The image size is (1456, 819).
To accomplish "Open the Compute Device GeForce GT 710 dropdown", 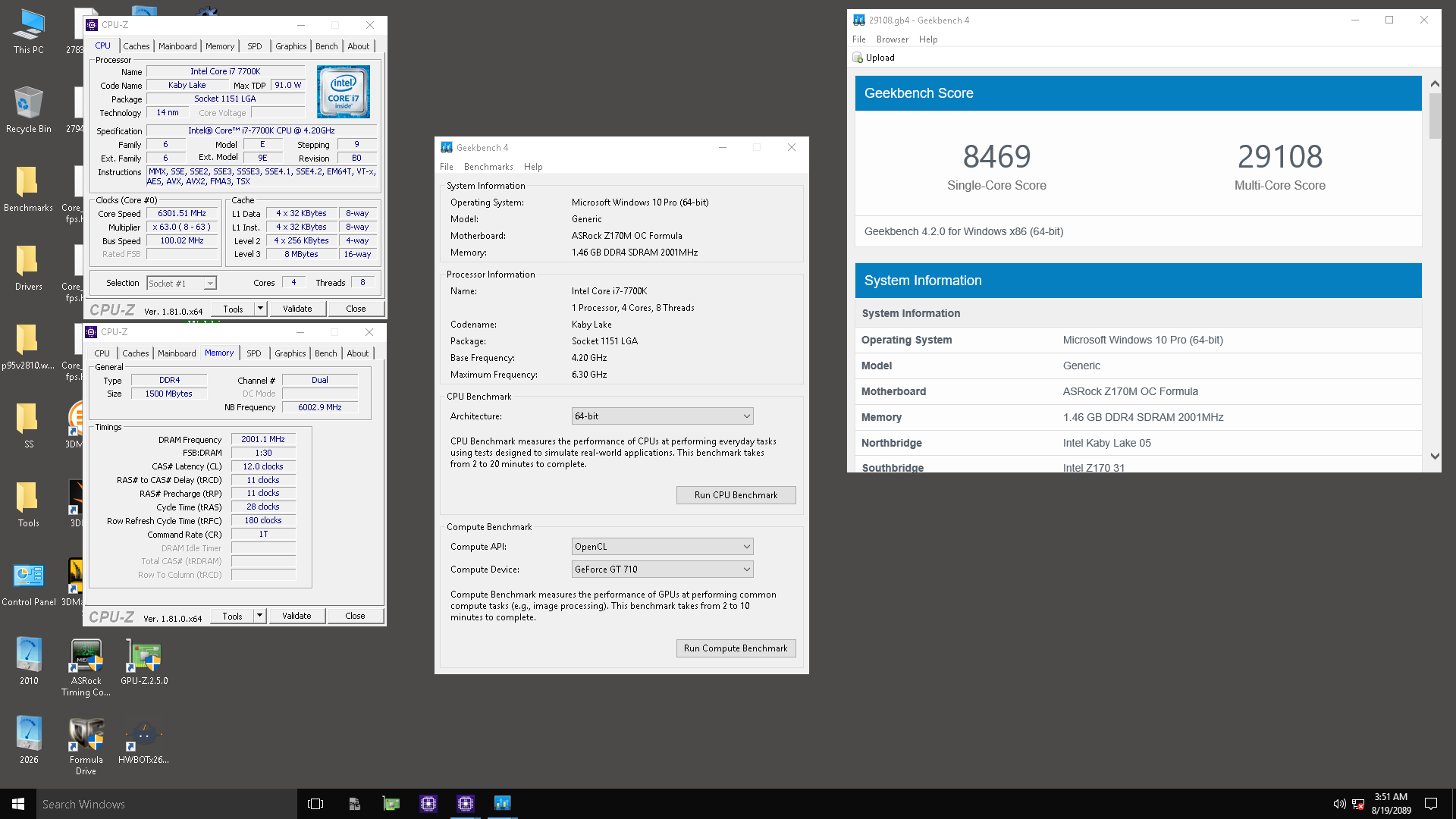I will 662,570.
